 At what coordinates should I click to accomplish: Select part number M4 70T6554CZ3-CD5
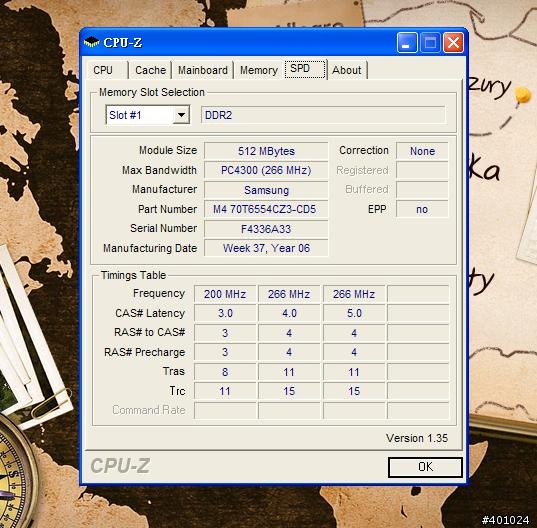point(266,209)
